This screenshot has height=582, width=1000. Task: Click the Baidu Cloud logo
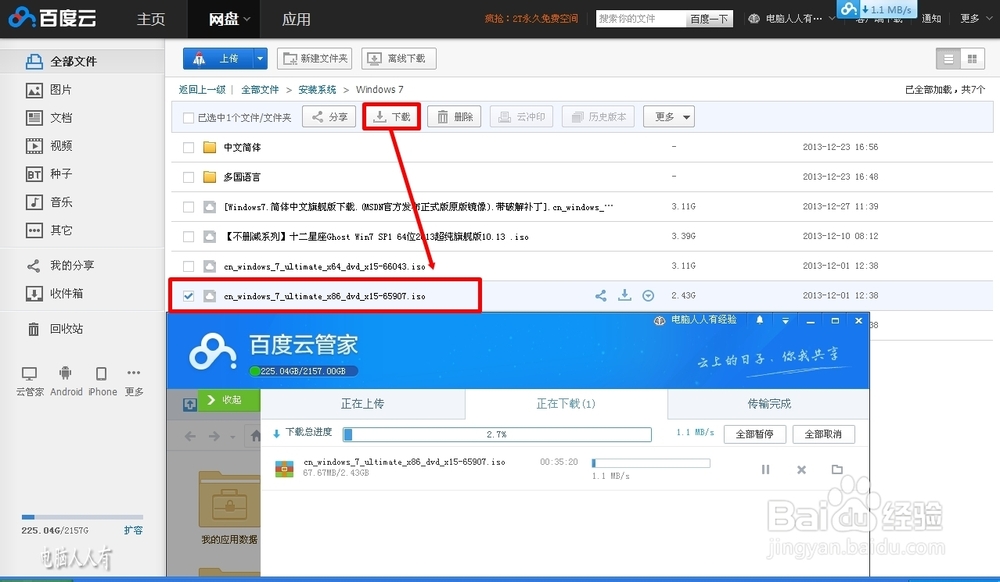coord(52,18)
